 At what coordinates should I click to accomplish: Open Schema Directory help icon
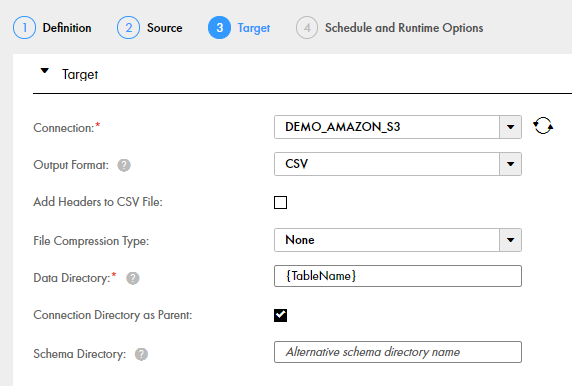[142, 354]
